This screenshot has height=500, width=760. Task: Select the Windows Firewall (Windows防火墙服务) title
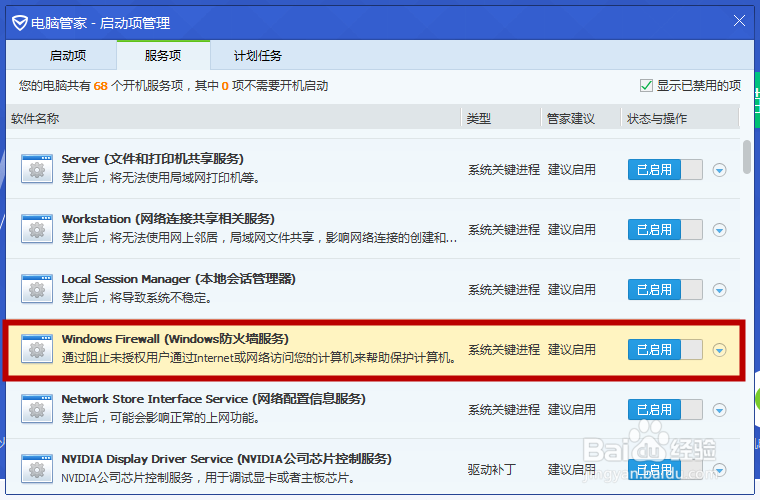[175, 339]
